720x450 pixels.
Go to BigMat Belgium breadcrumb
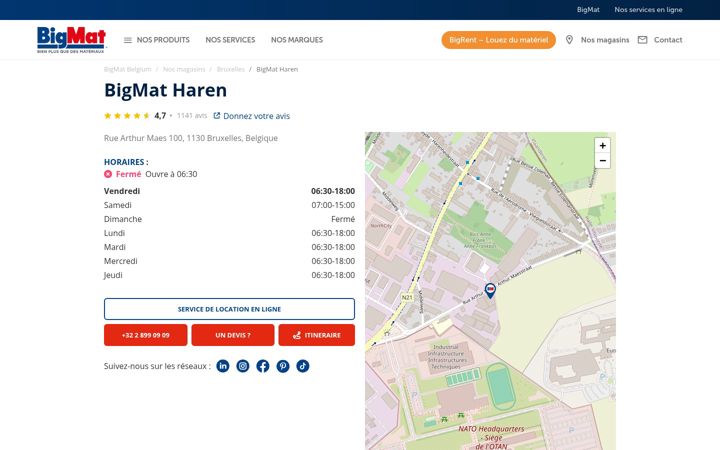click(128, 69)
